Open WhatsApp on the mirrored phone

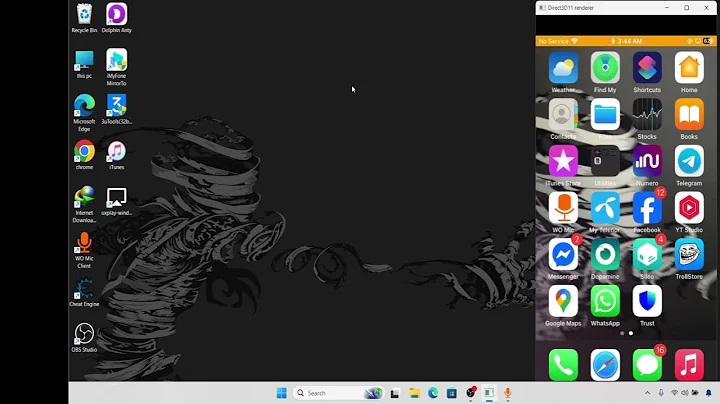[x=605, y=301]
